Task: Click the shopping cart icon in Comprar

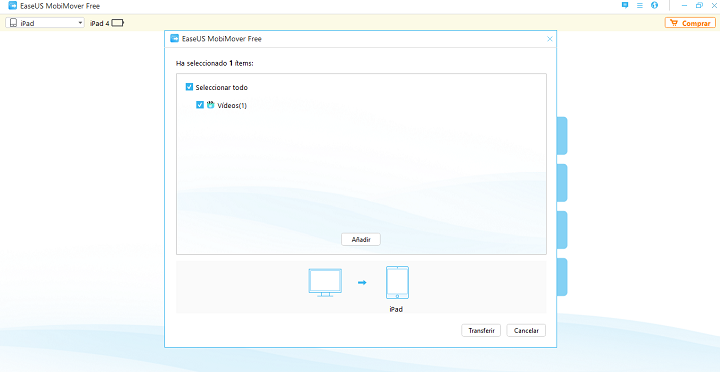Action: pyautogui.click(x=674, y=23)
